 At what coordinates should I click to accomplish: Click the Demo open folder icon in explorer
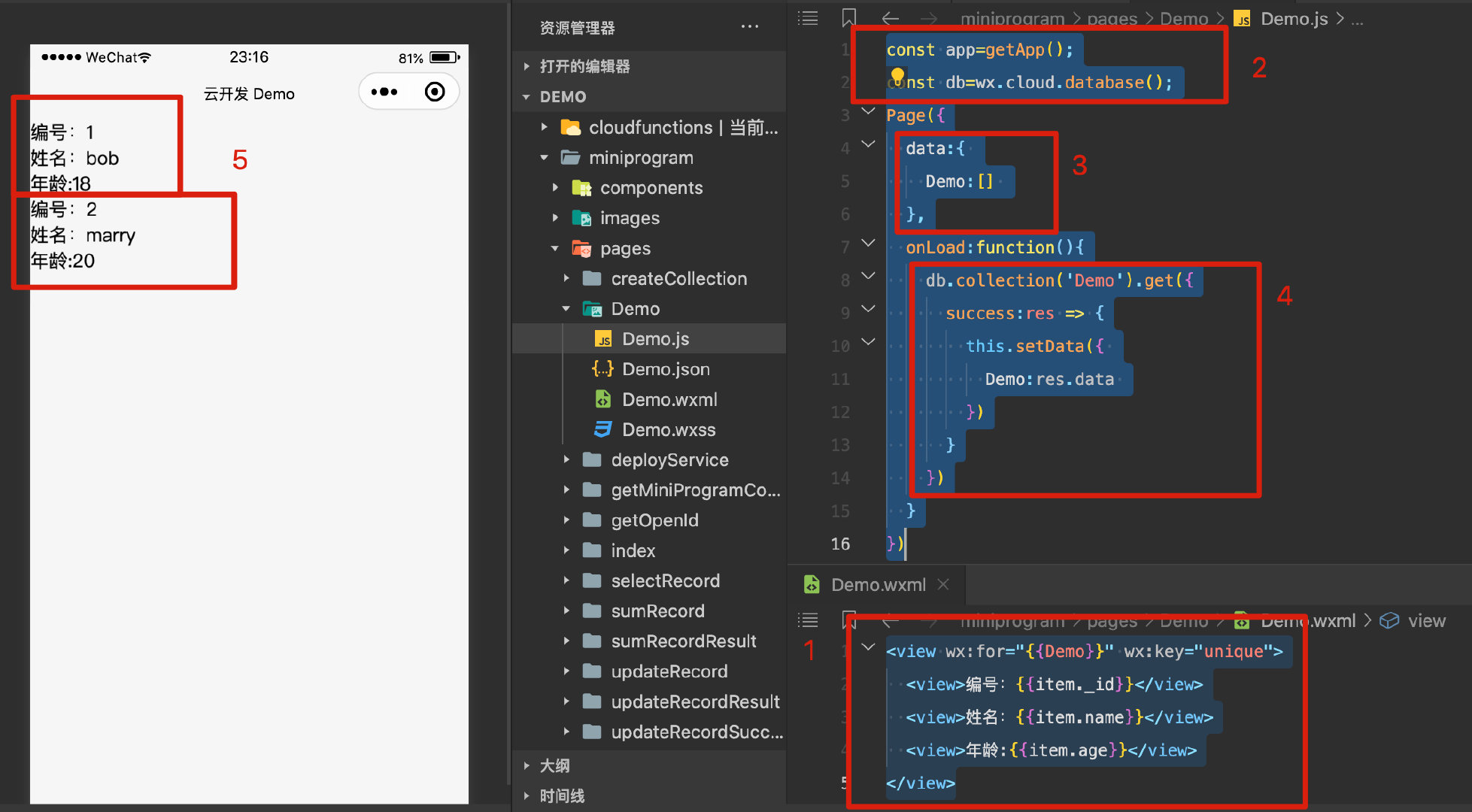pos(593,309)
